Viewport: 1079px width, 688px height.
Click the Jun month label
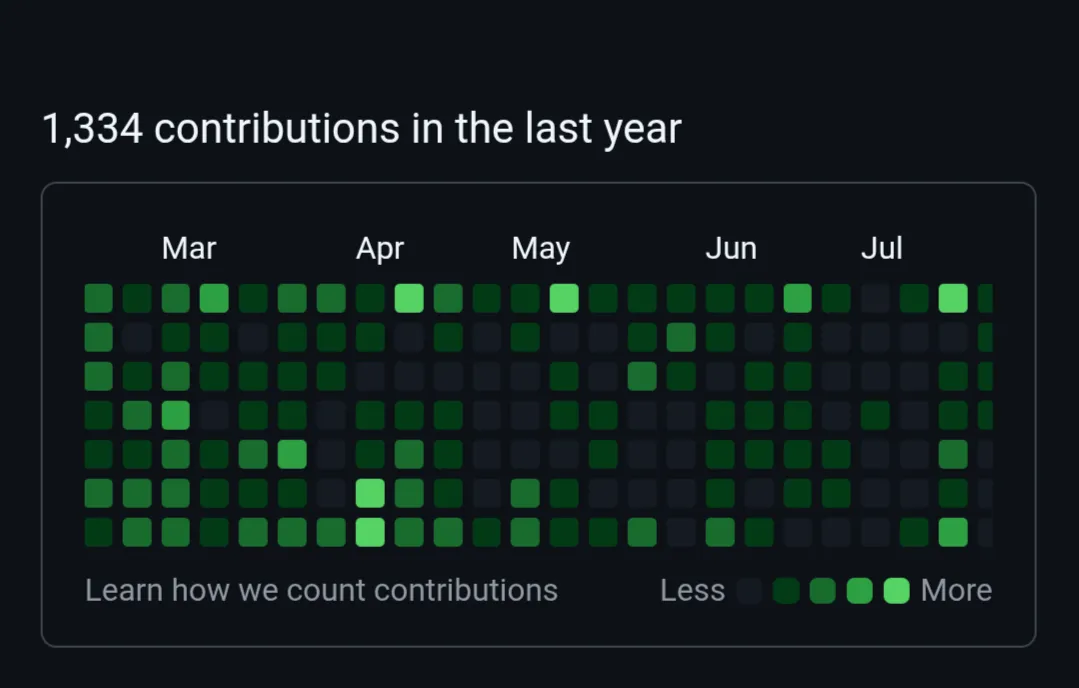coord(731,248)
